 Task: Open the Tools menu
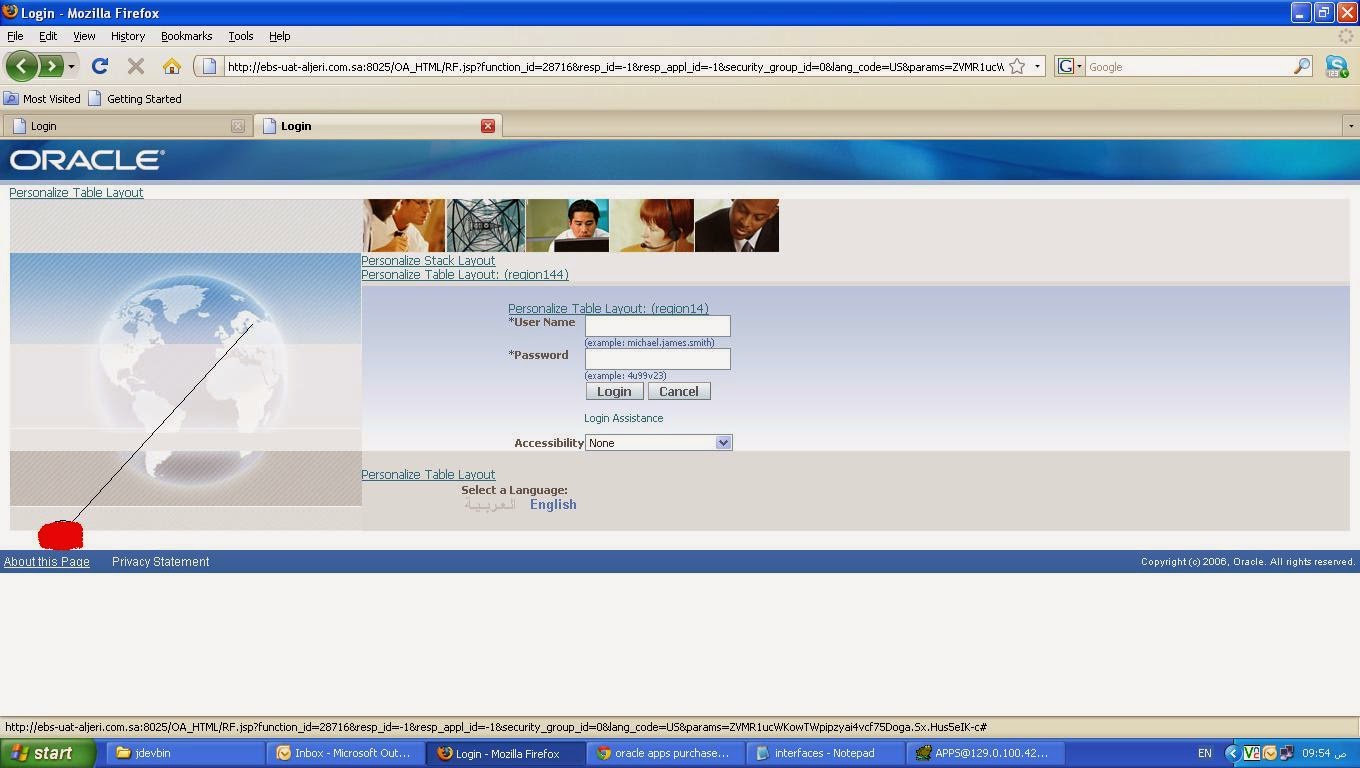coord(240,36)
